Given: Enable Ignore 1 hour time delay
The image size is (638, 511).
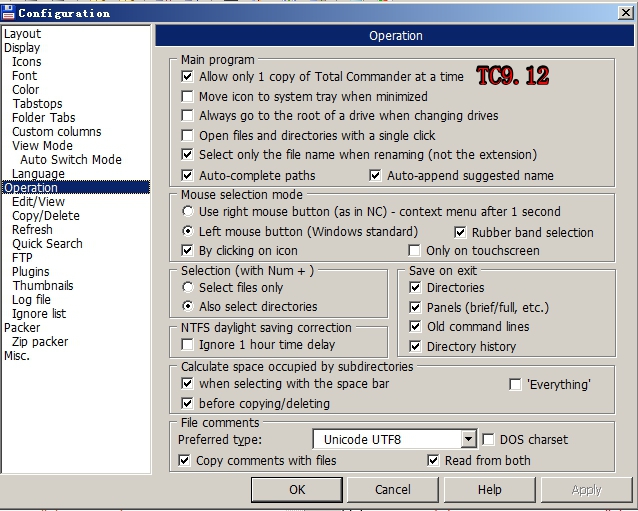Looking at the screenshot, I should click(x=187, y=345).
